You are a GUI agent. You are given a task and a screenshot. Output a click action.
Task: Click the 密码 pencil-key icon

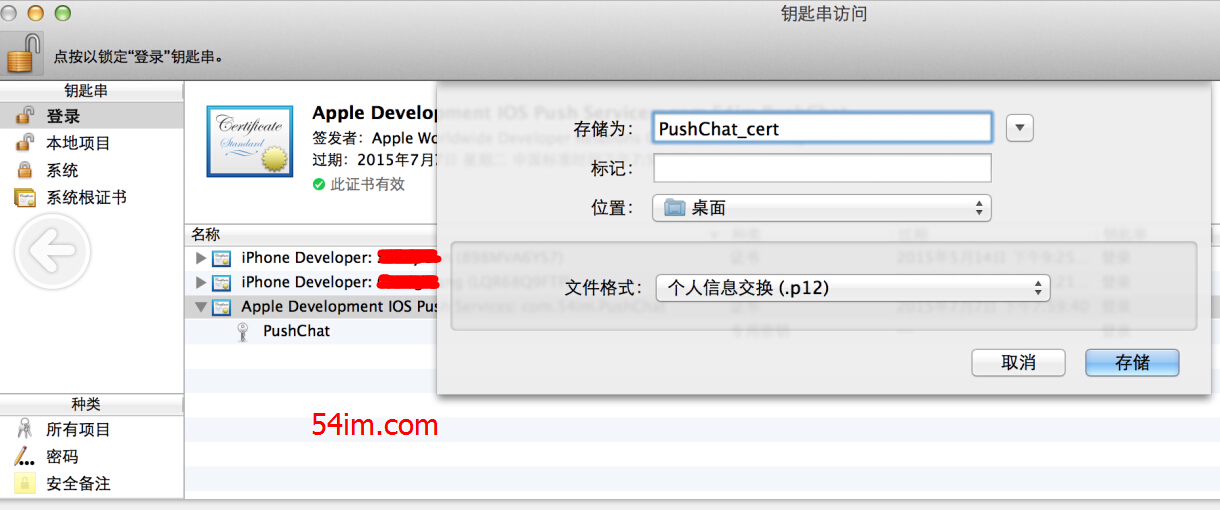coord(25,457)
